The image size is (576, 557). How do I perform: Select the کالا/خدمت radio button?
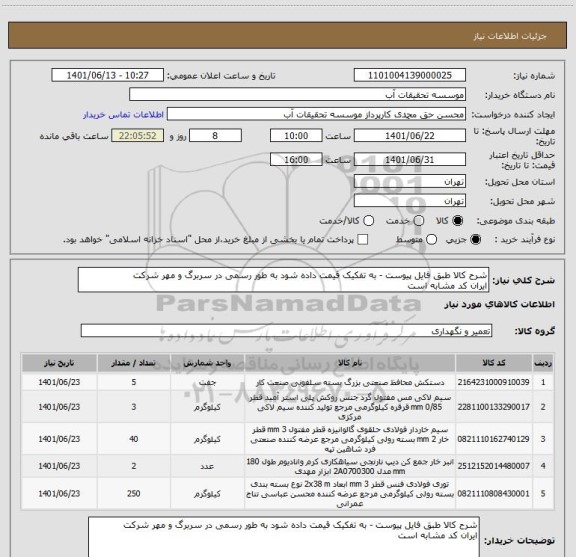point(368,221)
